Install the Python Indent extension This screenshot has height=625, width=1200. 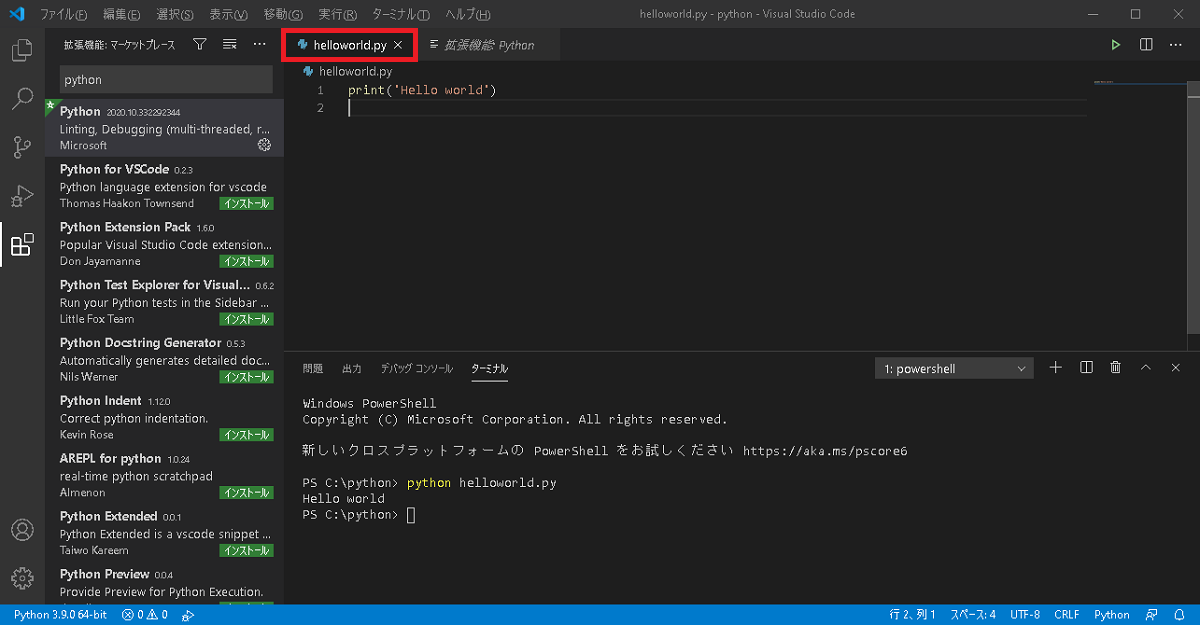[246, 435]
